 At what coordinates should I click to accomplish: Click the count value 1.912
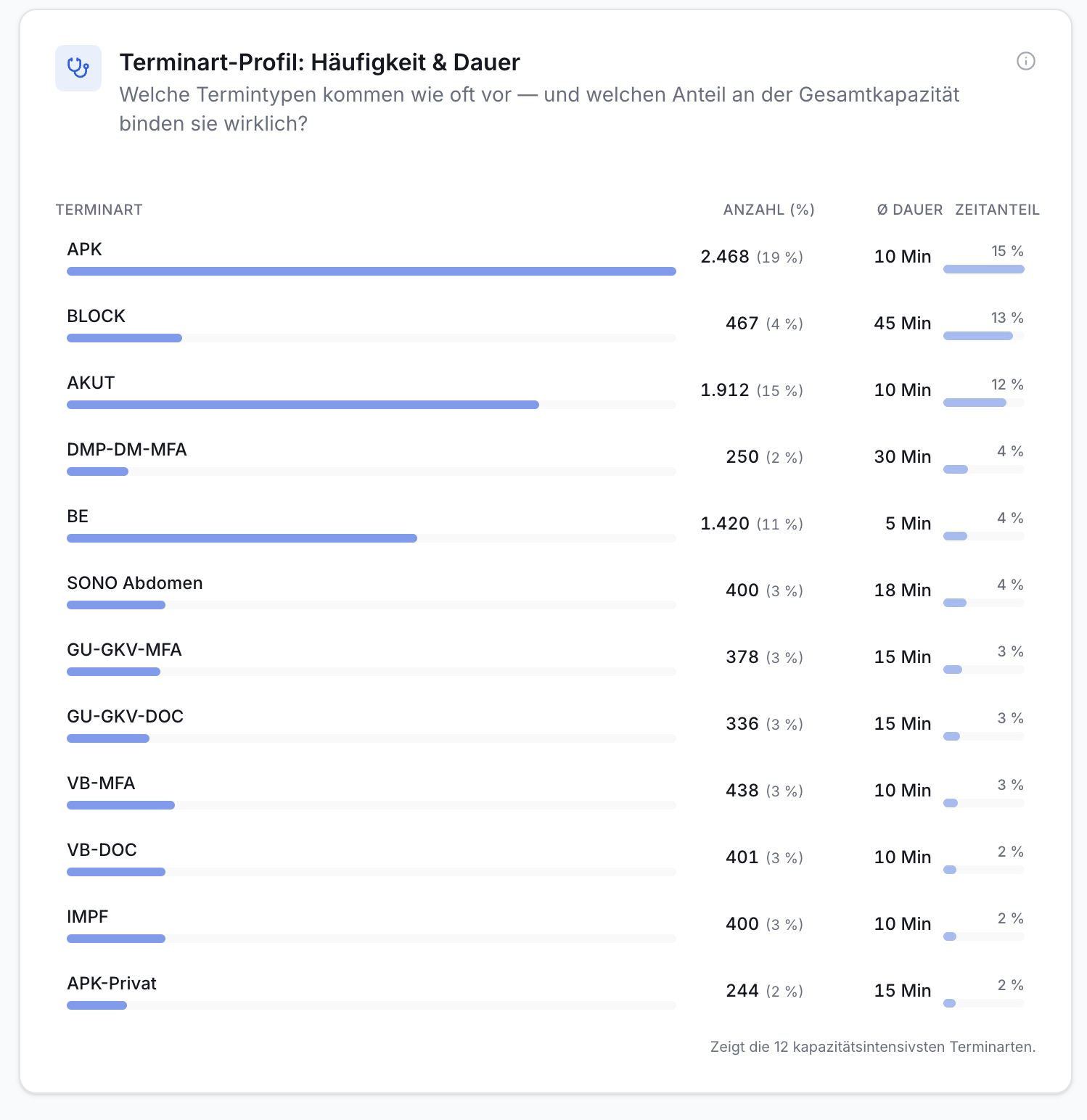coord(725,390)
